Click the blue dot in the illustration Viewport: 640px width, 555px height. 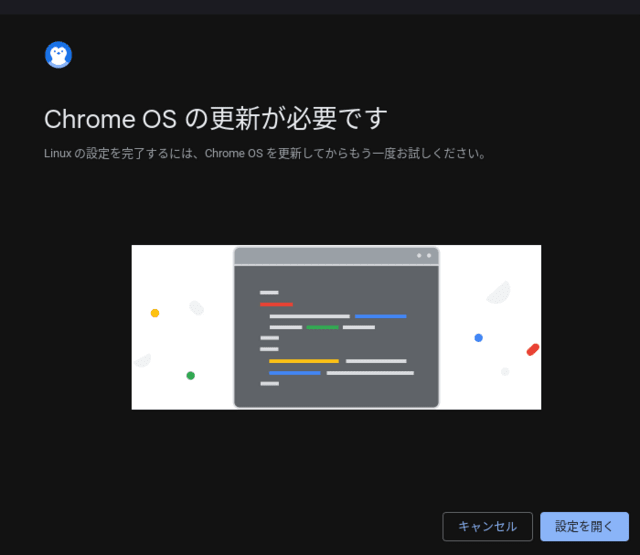point(479,338)
